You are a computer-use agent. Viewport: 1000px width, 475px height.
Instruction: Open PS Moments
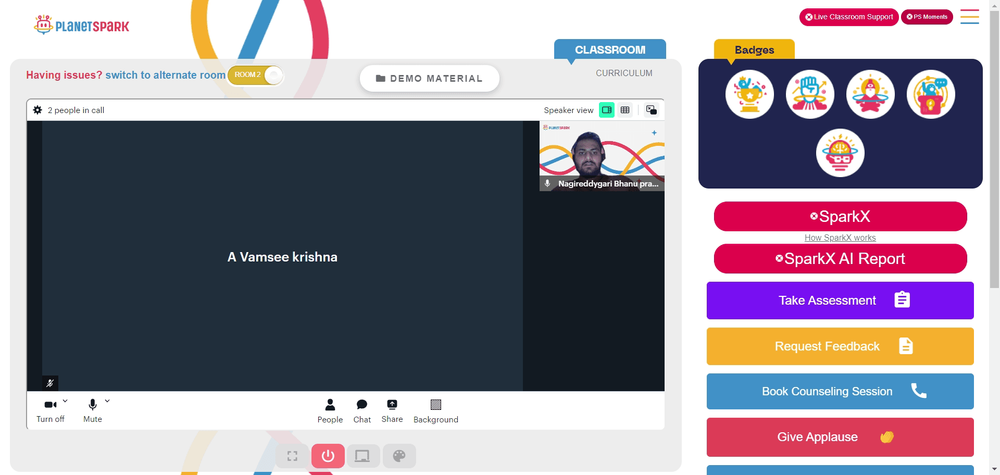coord(927,17)
